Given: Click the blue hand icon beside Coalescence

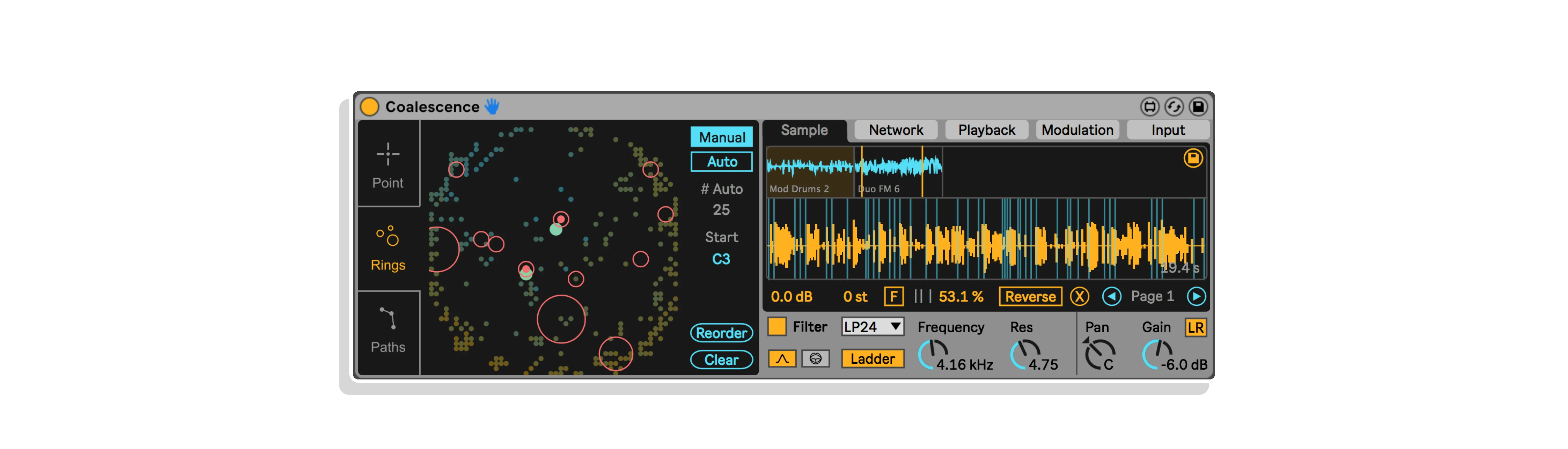Looking at the screenshot, I should coord(492,107).
